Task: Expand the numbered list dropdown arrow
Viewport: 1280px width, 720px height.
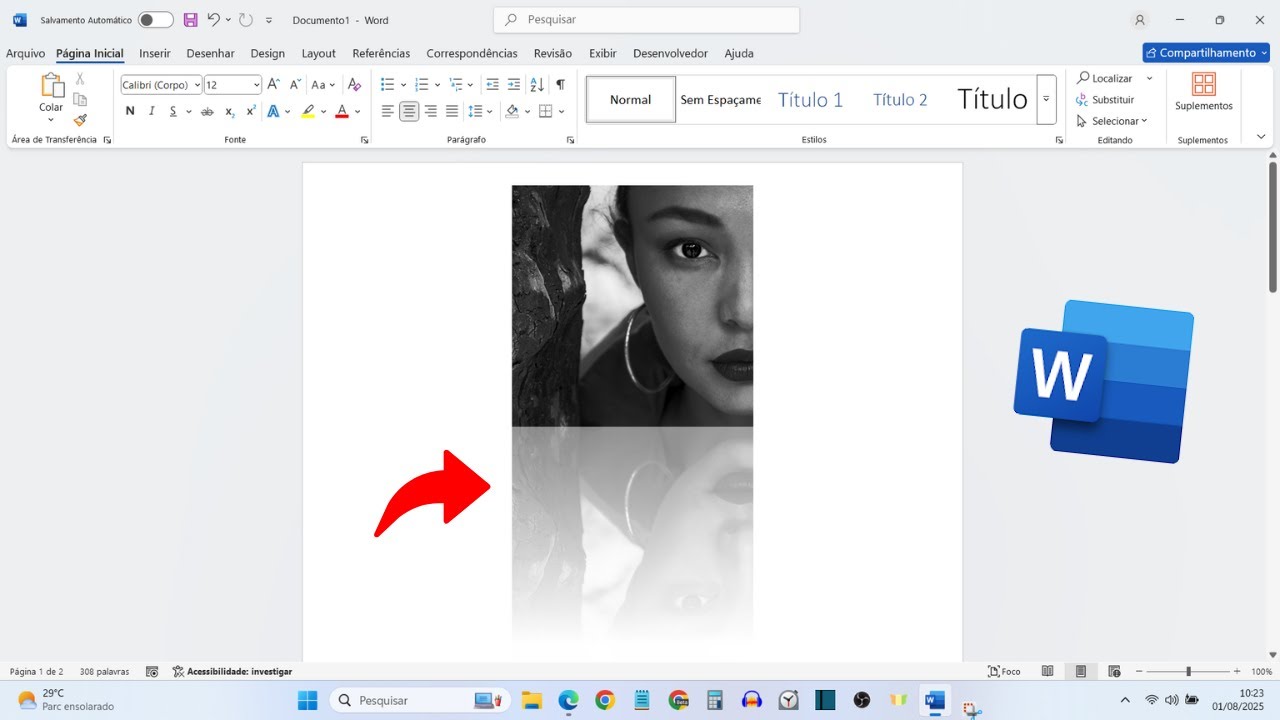Action: pyautogui.click(x=437, y=85)
